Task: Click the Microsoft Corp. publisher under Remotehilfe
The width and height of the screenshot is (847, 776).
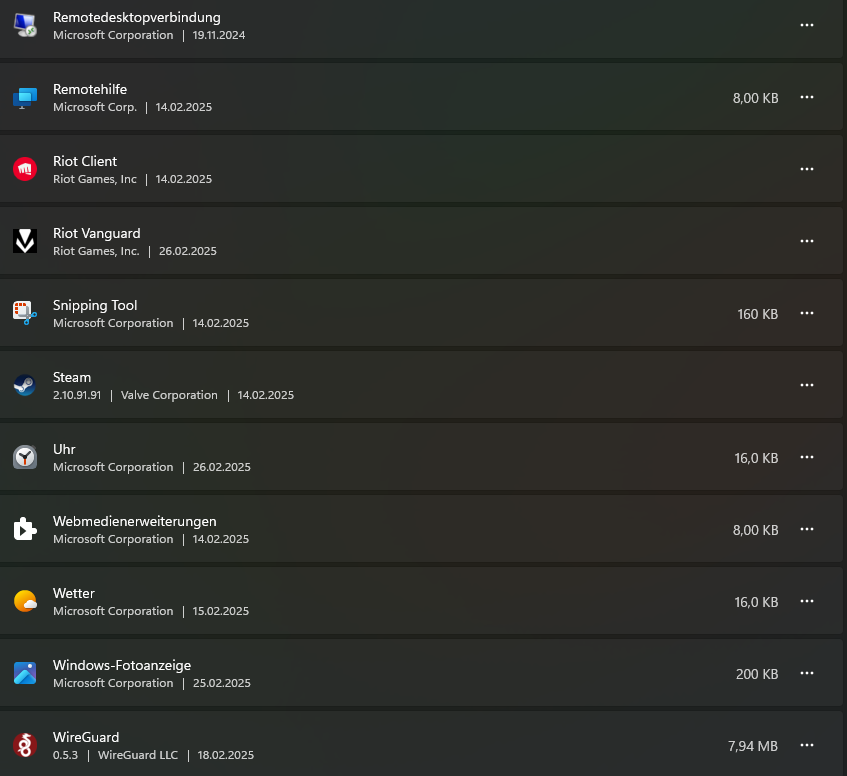Action: pyautogui.click(x=95, y=107)
